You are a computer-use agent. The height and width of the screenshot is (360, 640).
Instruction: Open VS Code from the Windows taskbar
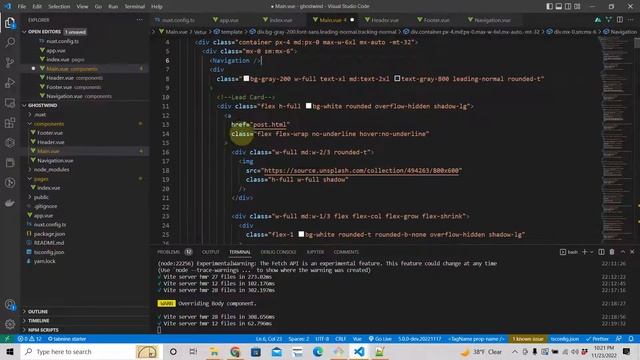tap(359, 351)
